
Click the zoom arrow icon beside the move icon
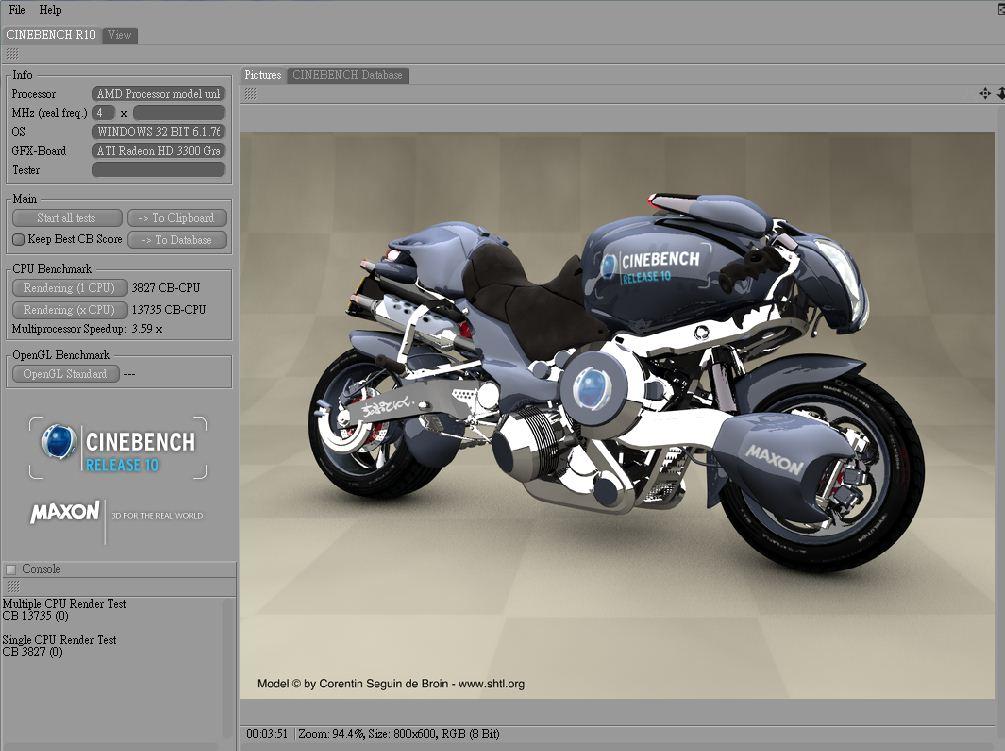1001,94
